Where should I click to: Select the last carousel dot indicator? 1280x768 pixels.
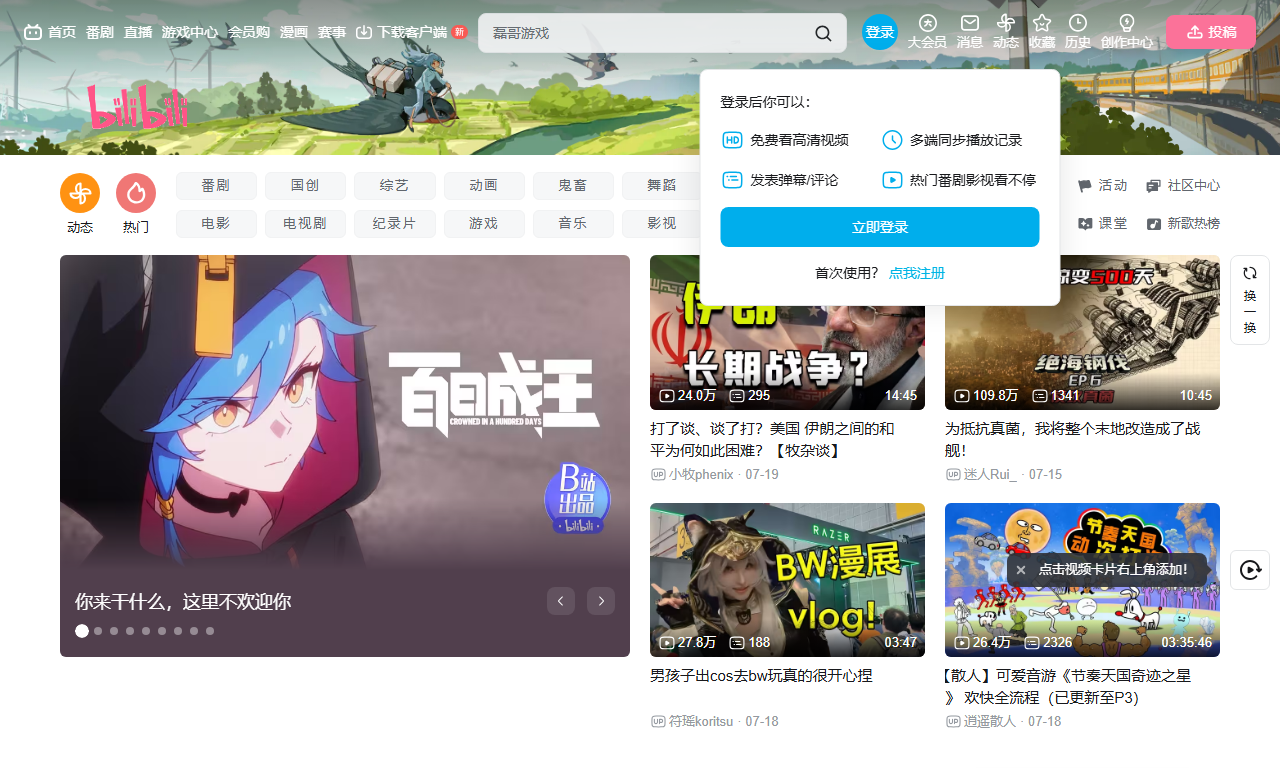[210, 631]
